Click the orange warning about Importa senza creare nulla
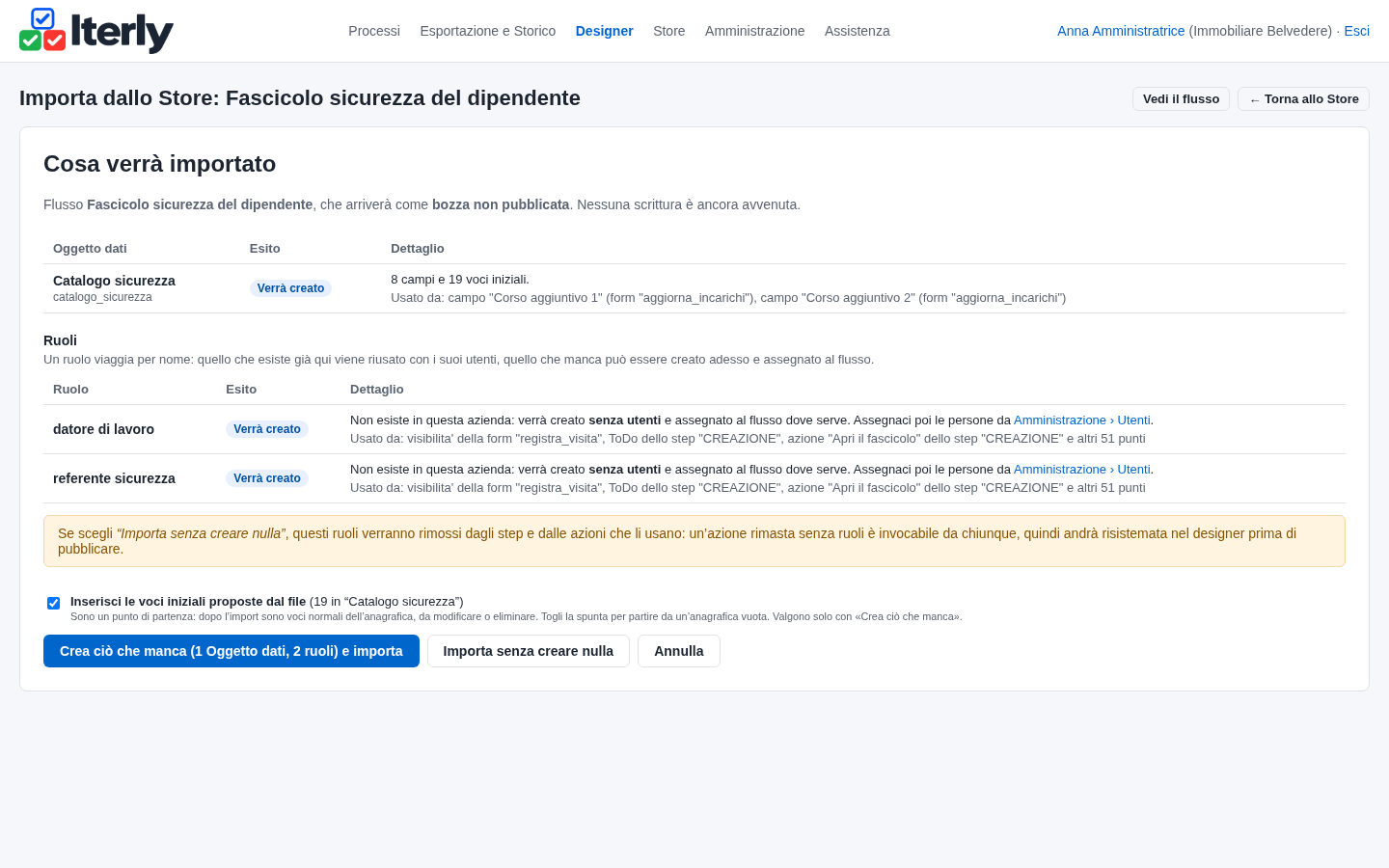Screen dimensions: 1389x868 coord(694,541)
